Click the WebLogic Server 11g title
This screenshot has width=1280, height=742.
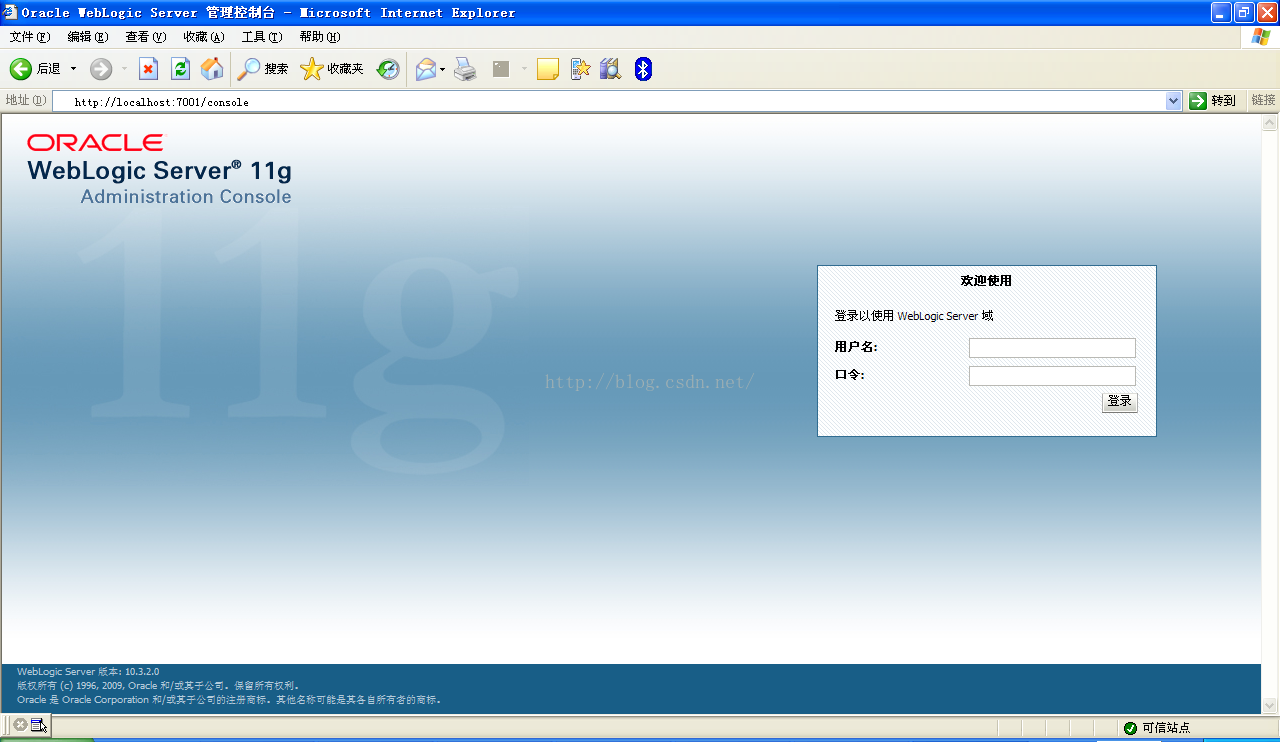click(160, 170)
